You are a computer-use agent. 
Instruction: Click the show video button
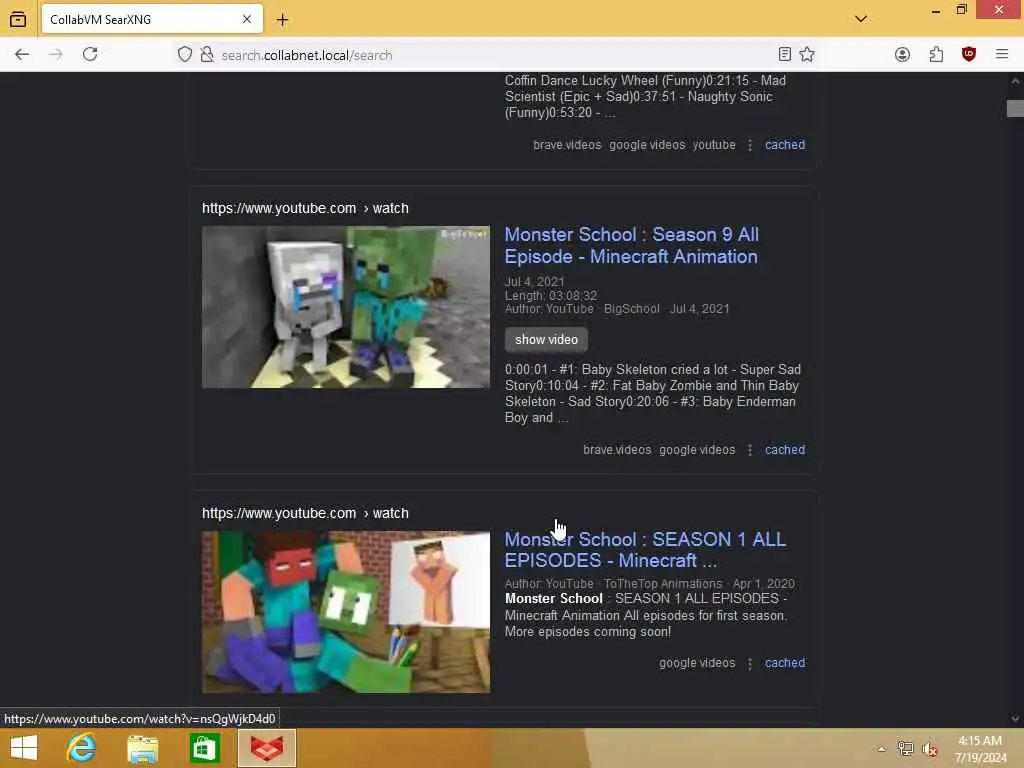point(546,340)
